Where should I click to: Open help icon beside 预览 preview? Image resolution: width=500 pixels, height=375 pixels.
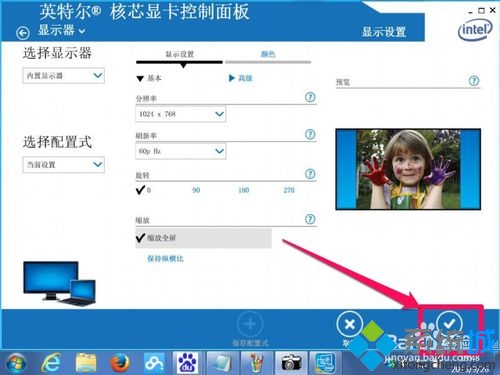pos(474,81)
